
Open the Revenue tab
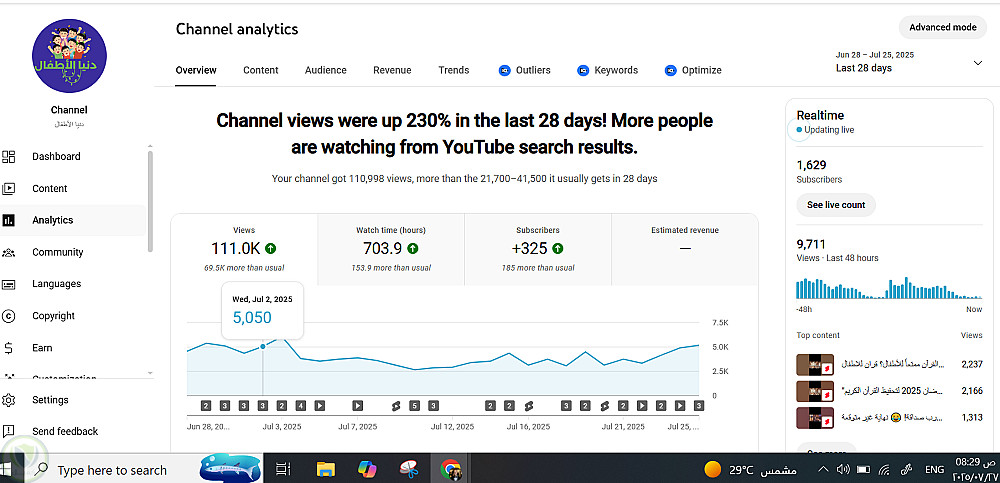392,70
